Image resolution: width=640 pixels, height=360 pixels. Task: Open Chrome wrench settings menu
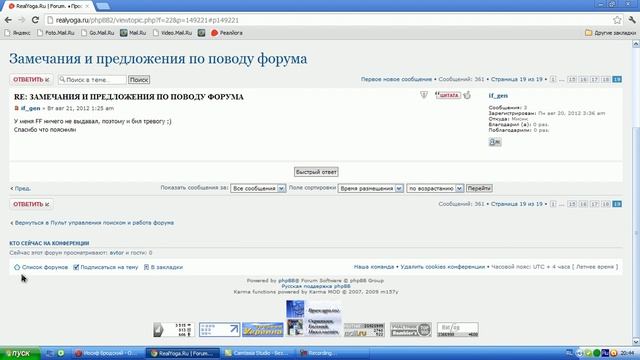coord(632,20)
